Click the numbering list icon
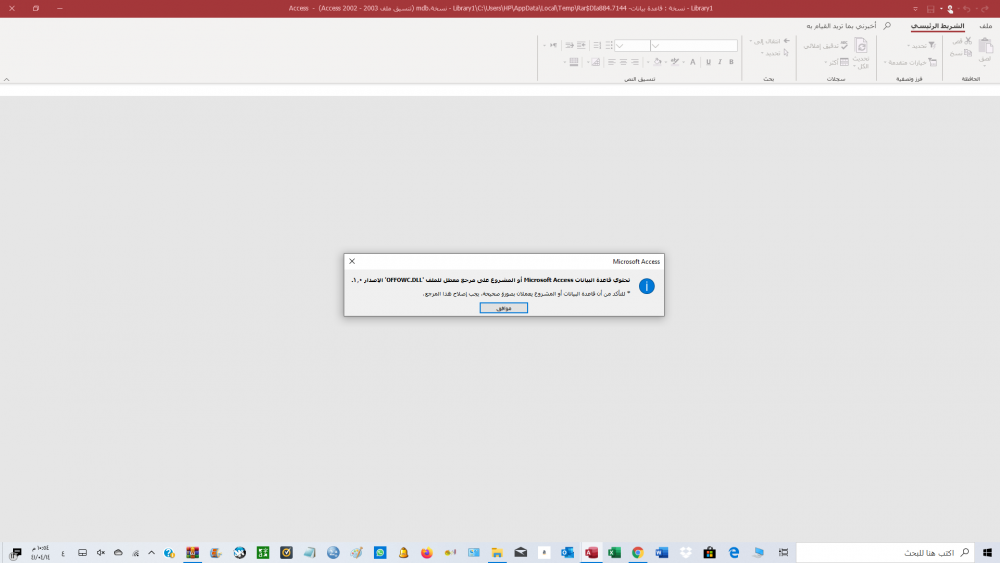This screenshot has height=563, width=1000. (x=597, y=45)
